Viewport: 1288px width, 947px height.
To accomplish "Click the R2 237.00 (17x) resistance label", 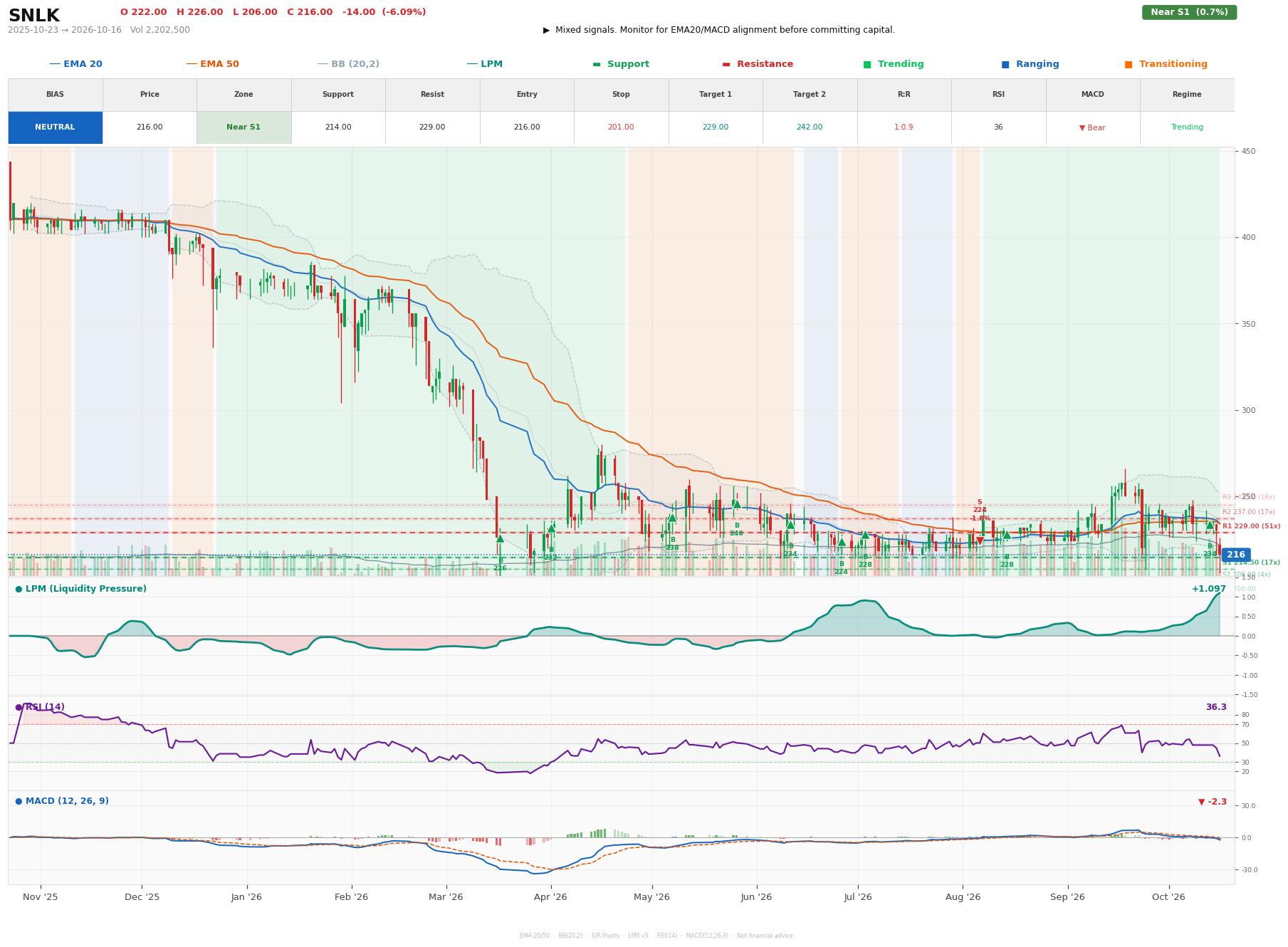I will (x=1248, y=512).
